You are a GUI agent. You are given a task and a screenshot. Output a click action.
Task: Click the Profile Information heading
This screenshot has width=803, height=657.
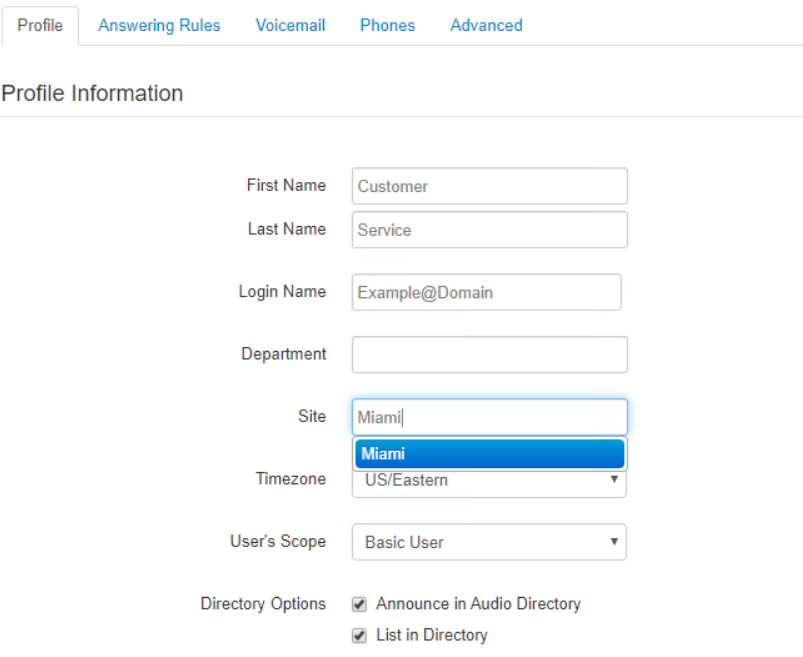point(92,93)
